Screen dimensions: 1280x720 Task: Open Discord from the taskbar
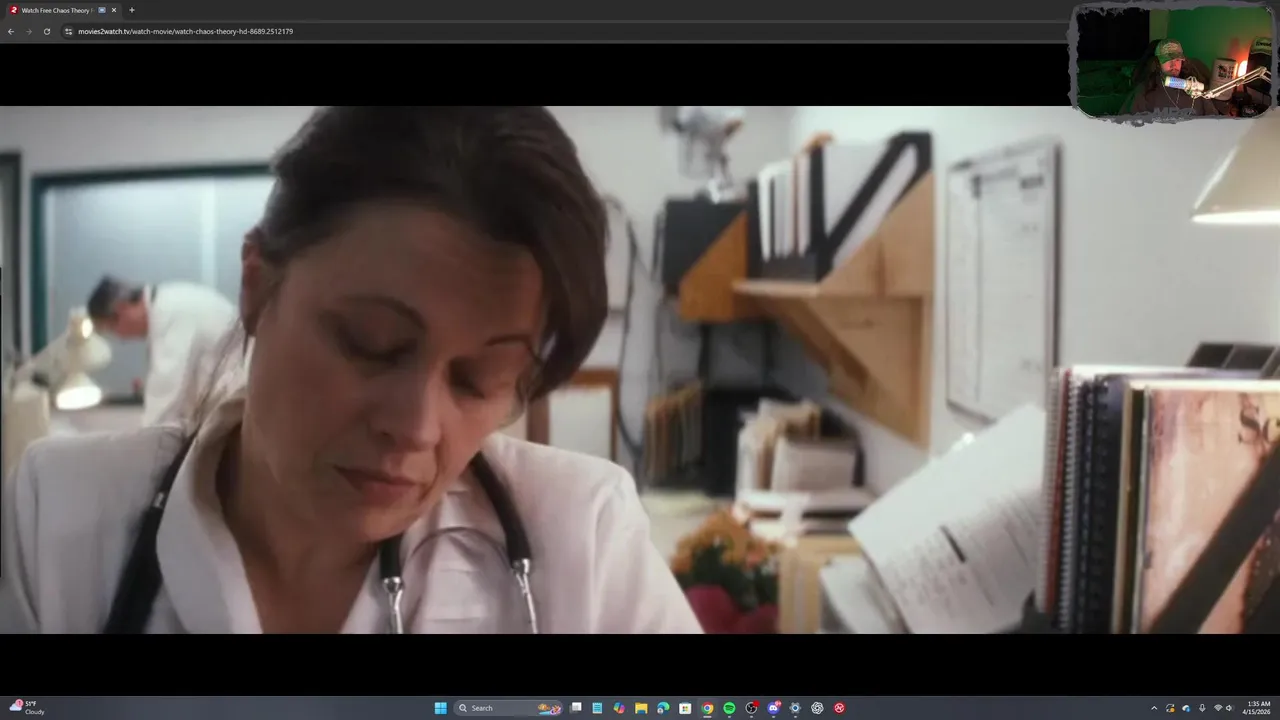(773, 708)
